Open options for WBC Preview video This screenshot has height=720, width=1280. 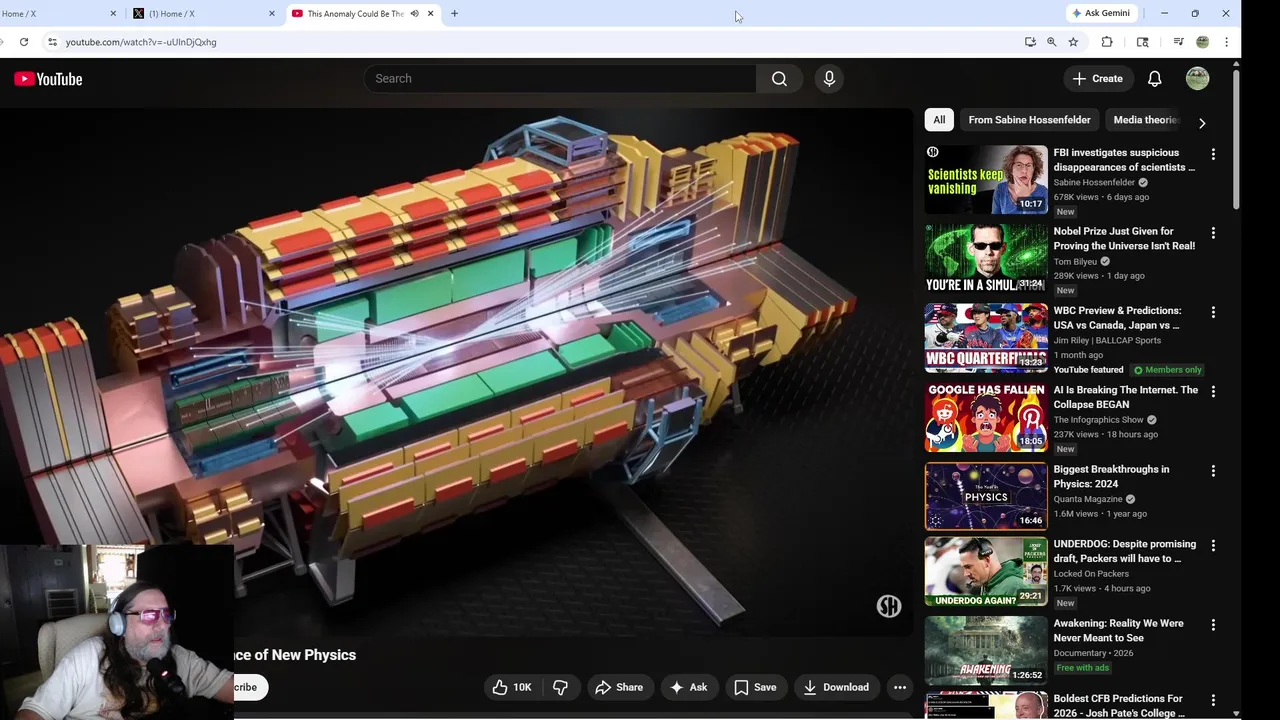[1213, 312]
